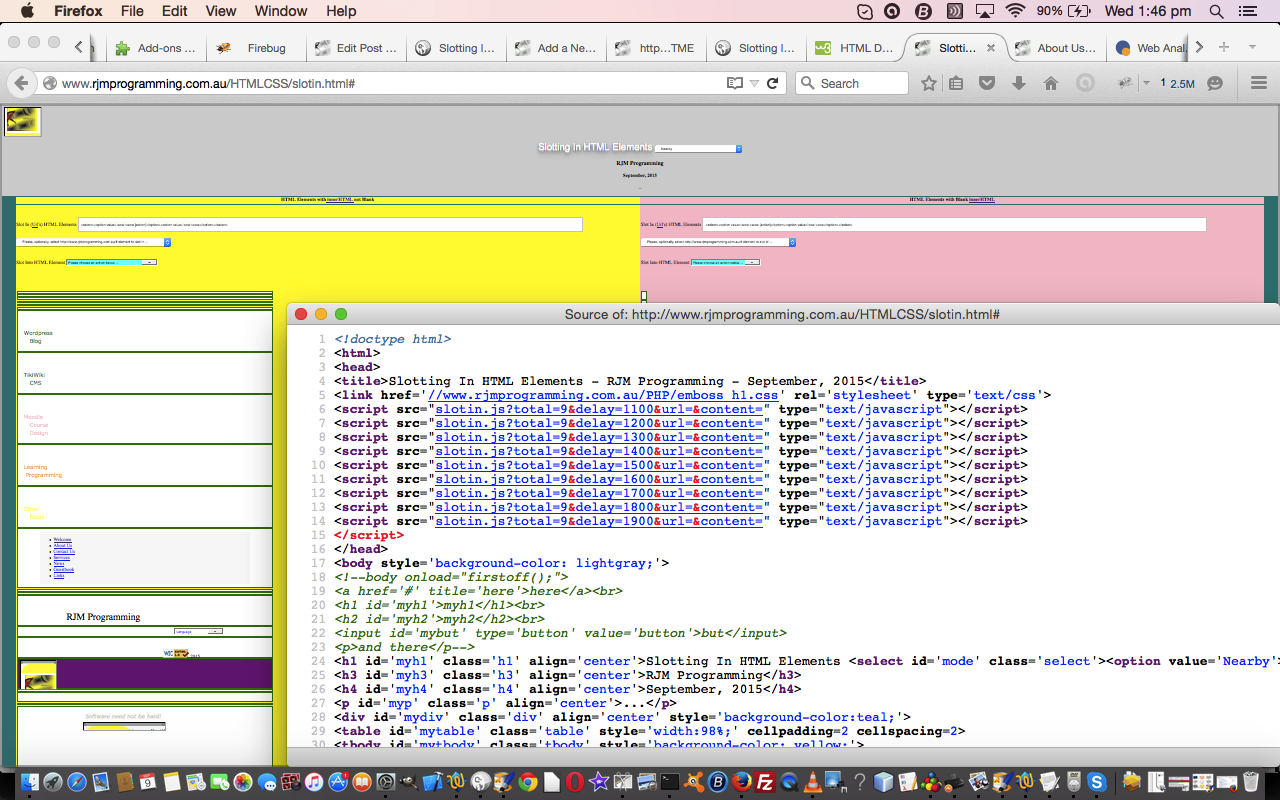Image resolution: width=1280 pixels, height=800 pixels.
Task: Click the Wordpress Blog link in the sidebar
Action: (x=38, y=337)
